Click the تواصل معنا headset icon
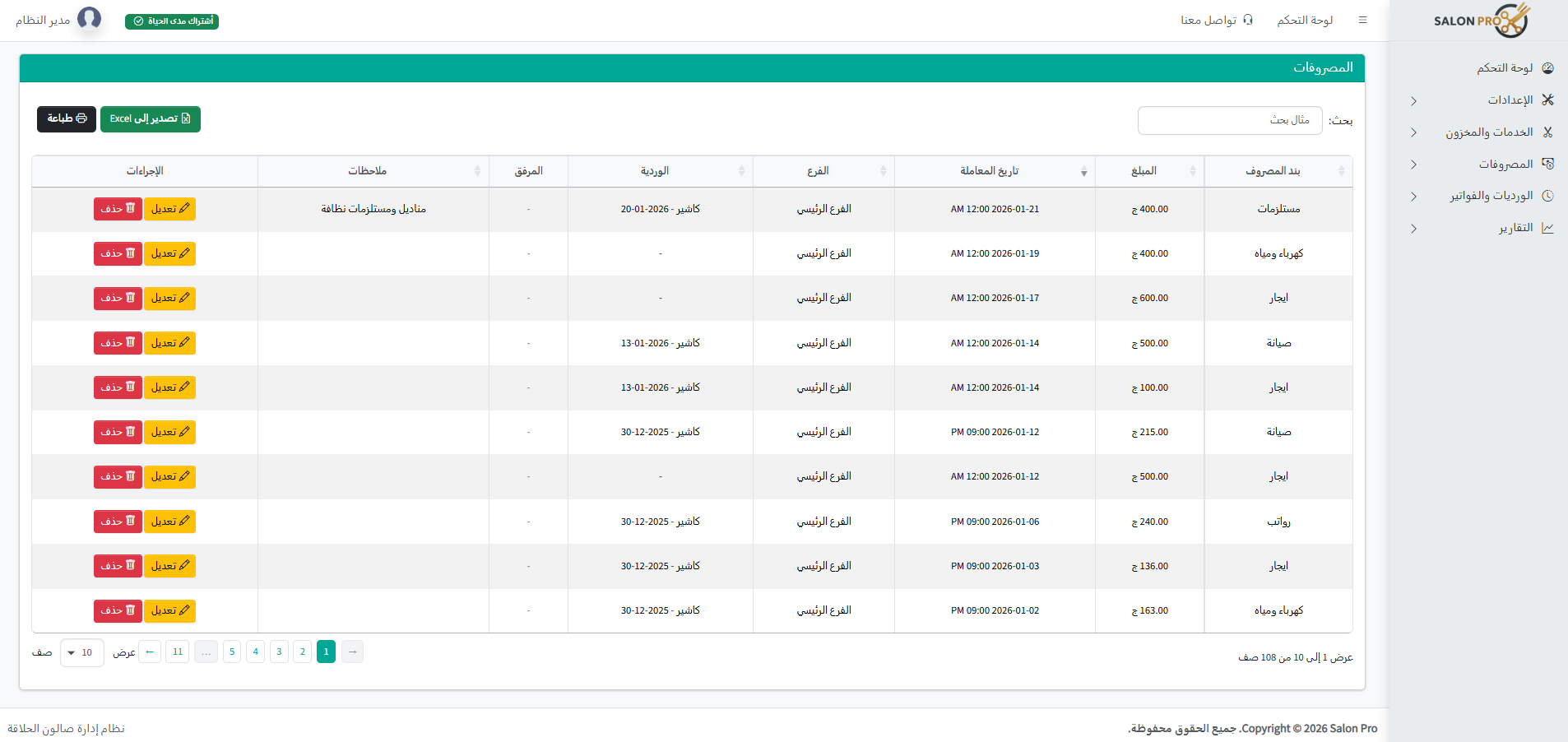This screenshot has width=1568, height=742. 1249,20
